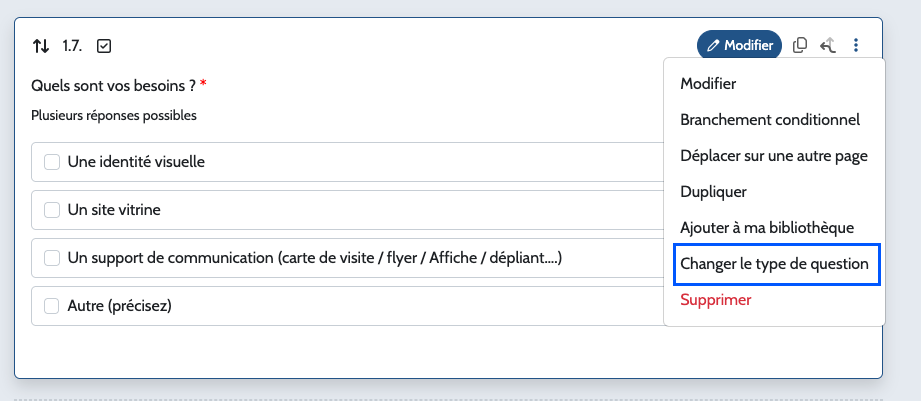921x401 pixels.
Task: Click the branching arrow icon in the question header
Action: (827, 45)
